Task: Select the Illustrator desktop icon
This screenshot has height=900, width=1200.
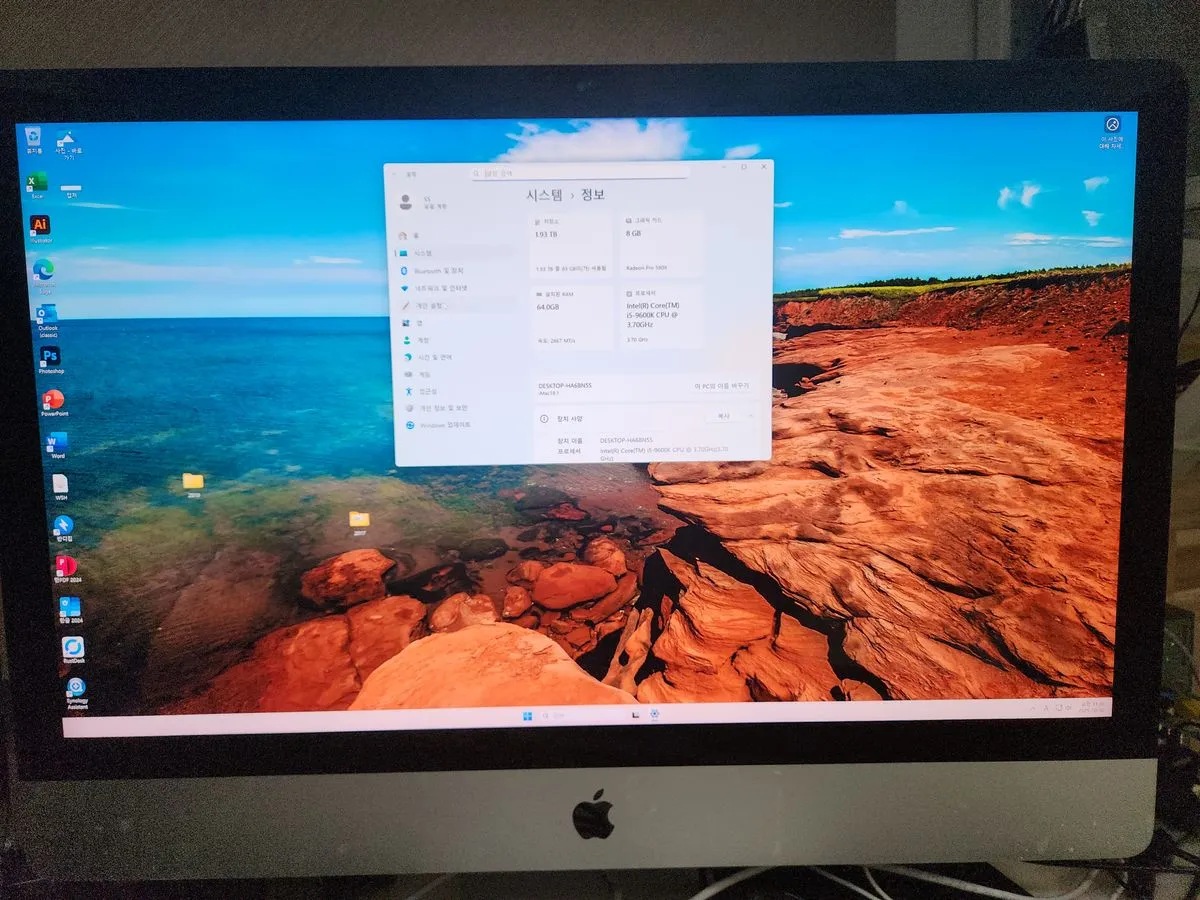Action: click(40, 226)
